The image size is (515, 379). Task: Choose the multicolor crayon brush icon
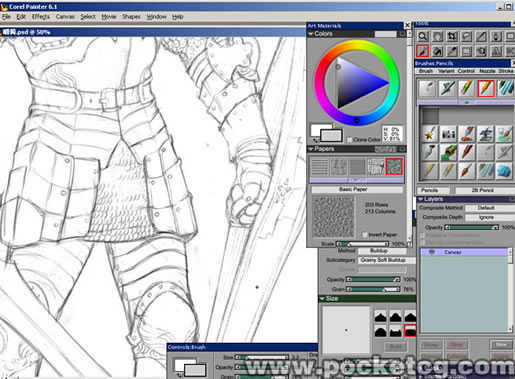pyautogui.click(x=467, y=89)
